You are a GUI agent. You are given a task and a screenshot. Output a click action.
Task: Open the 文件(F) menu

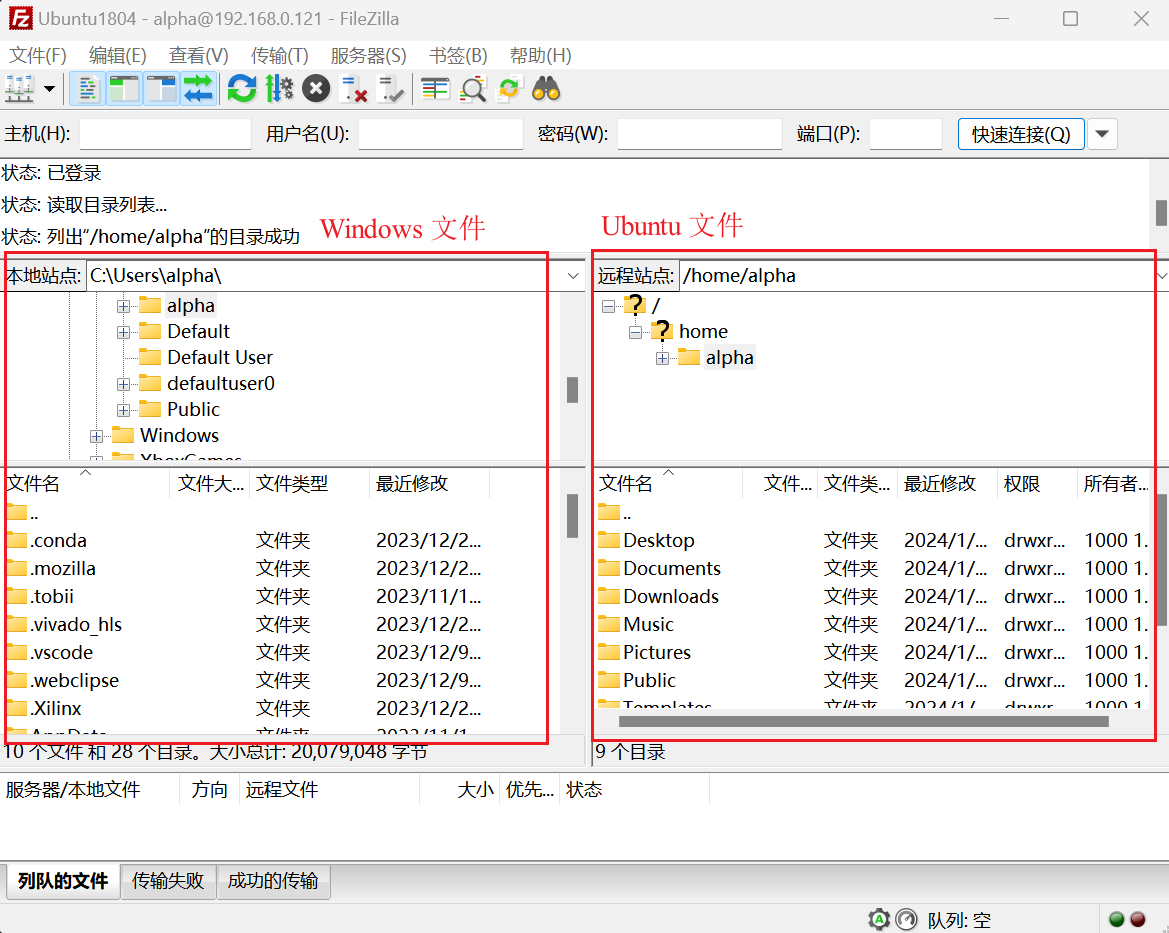pos(37,56)
